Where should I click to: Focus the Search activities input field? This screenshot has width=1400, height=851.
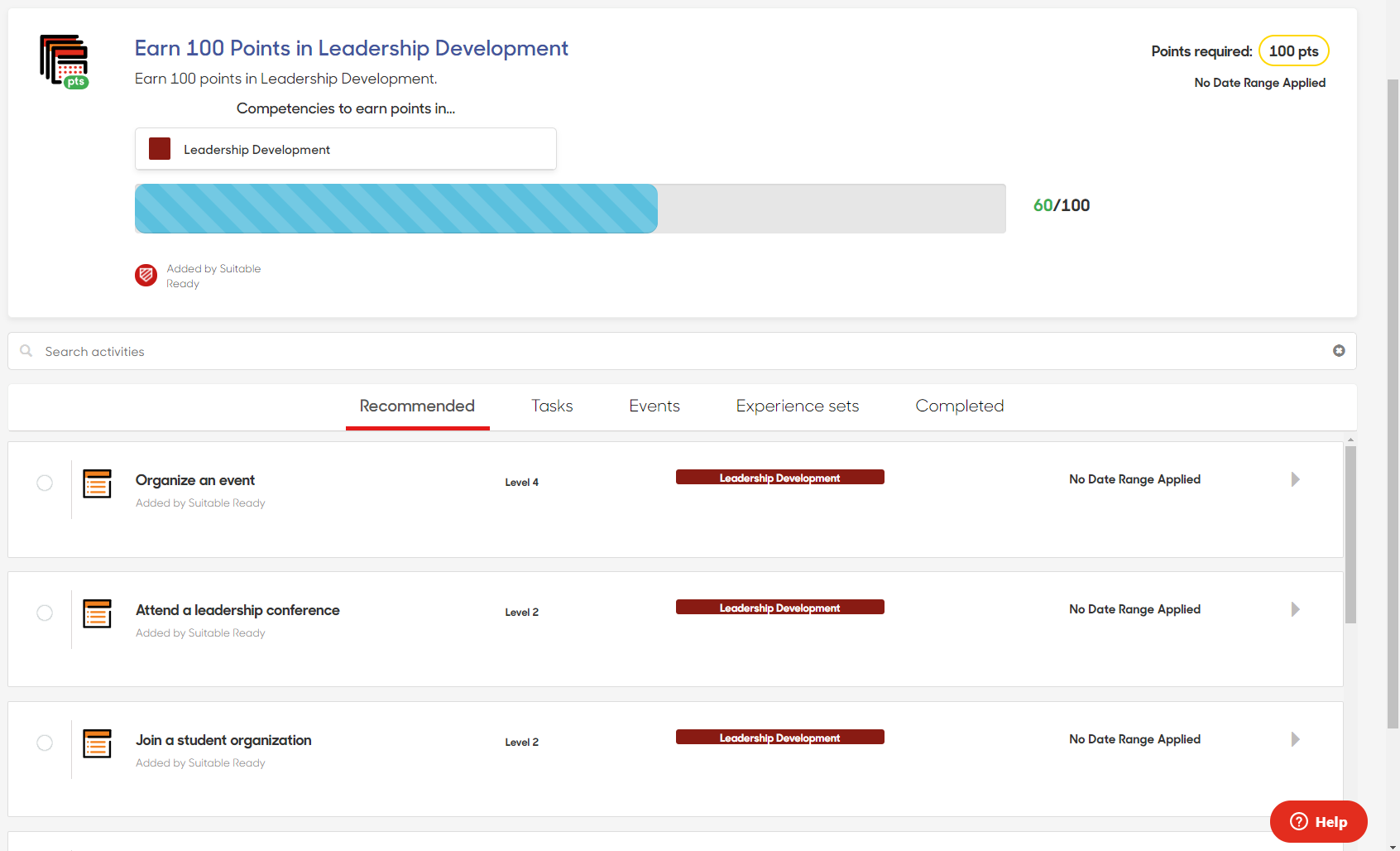coord(682,351)
